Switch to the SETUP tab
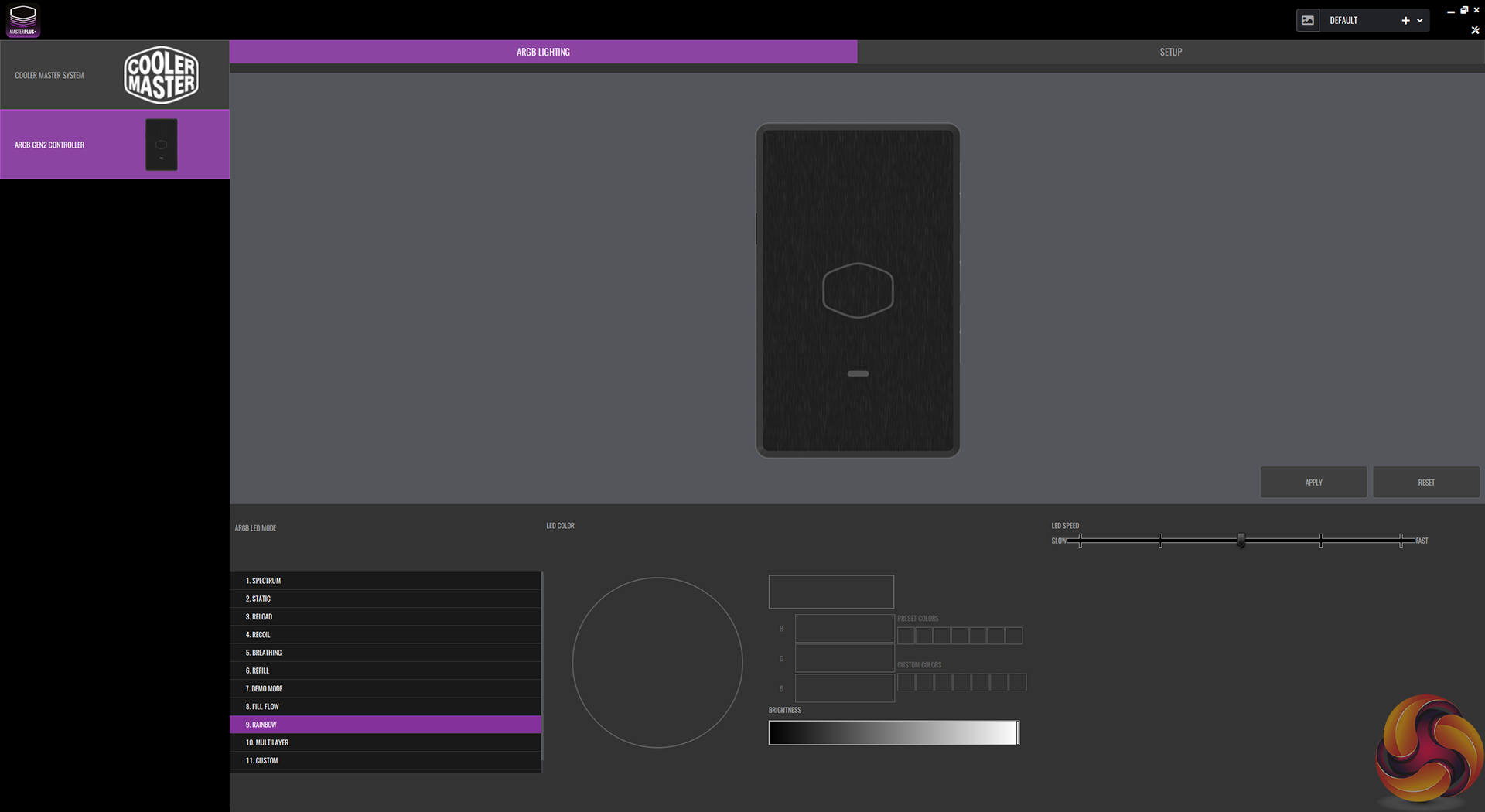Image resolution: width=1485 pixels, height=812 pixels. point(1170,52)
